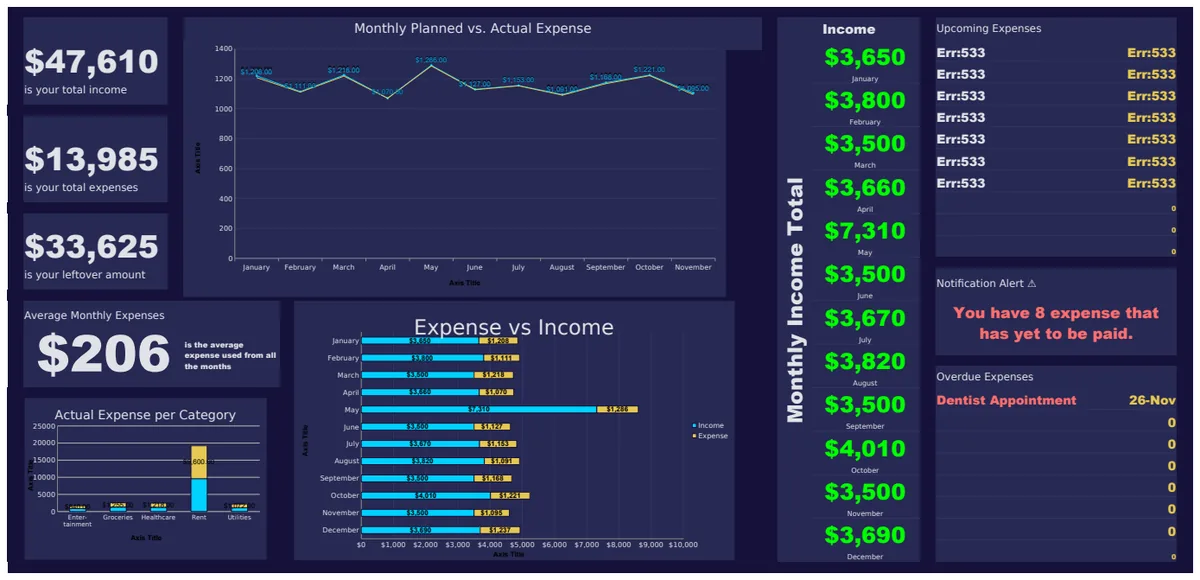Click the 1400 value on line chart axis
This screenshot has width=1200, height=580.
point(224,48)
